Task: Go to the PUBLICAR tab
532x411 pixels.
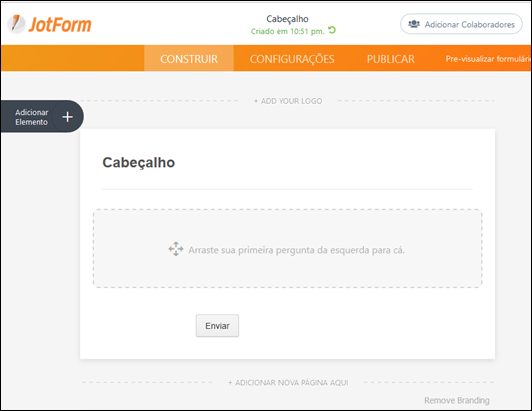Action: pyautogui.click(x=391, y=59)
